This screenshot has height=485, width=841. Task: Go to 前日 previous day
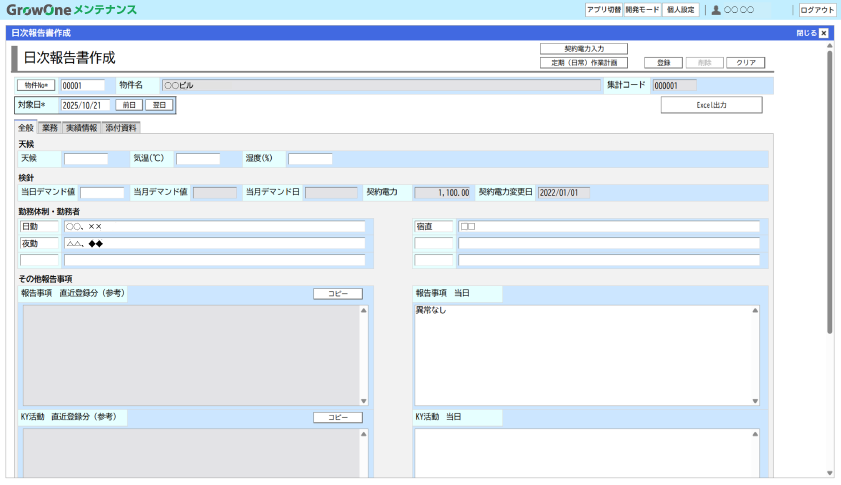click(129, 105)
